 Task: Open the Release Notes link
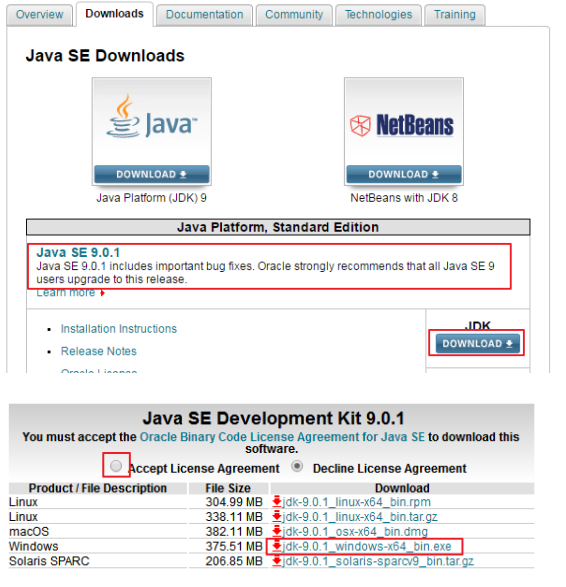pyautogui.click(x=98, y=351)
